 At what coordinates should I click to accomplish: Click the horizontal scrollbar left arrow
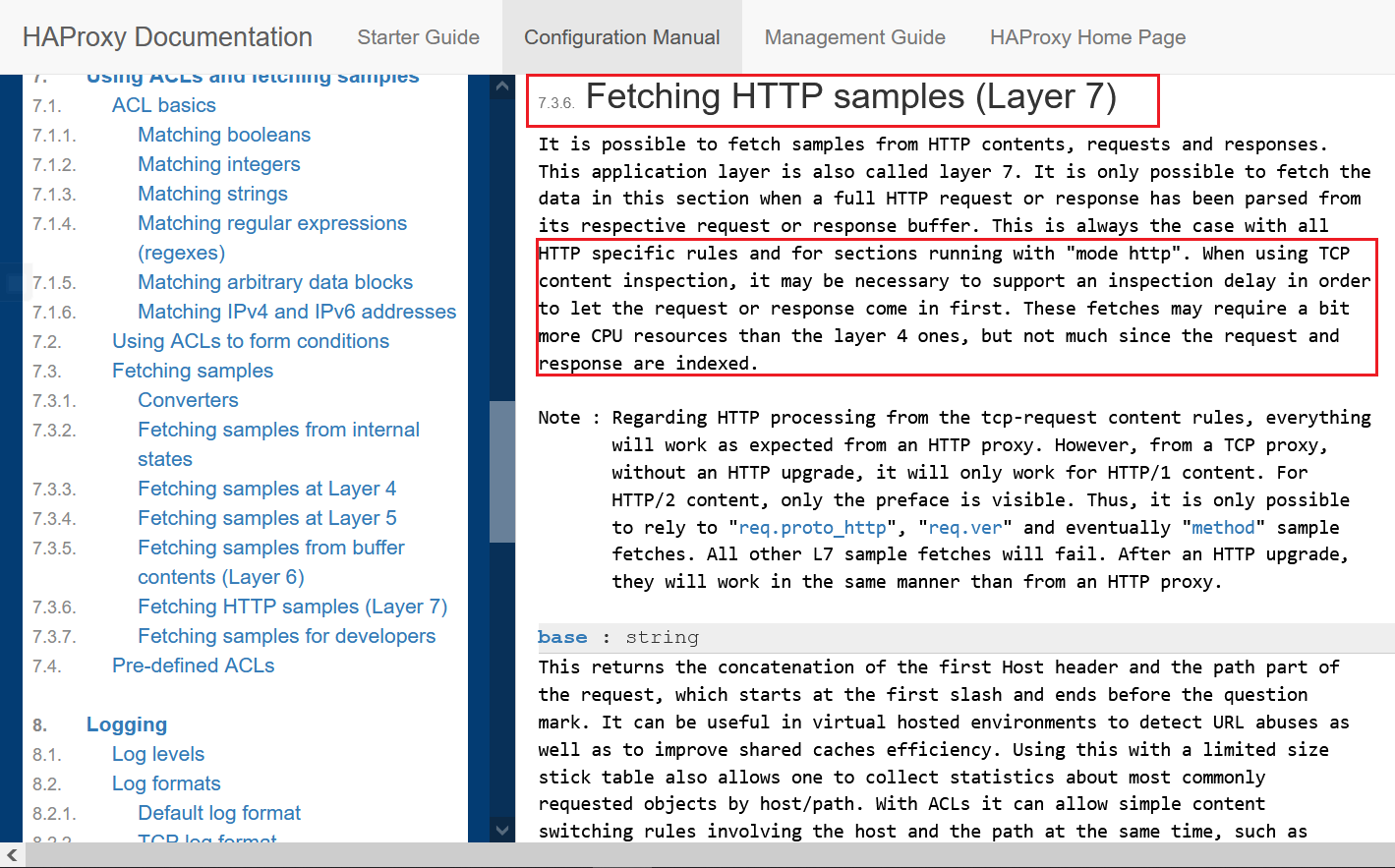[13, 855]
